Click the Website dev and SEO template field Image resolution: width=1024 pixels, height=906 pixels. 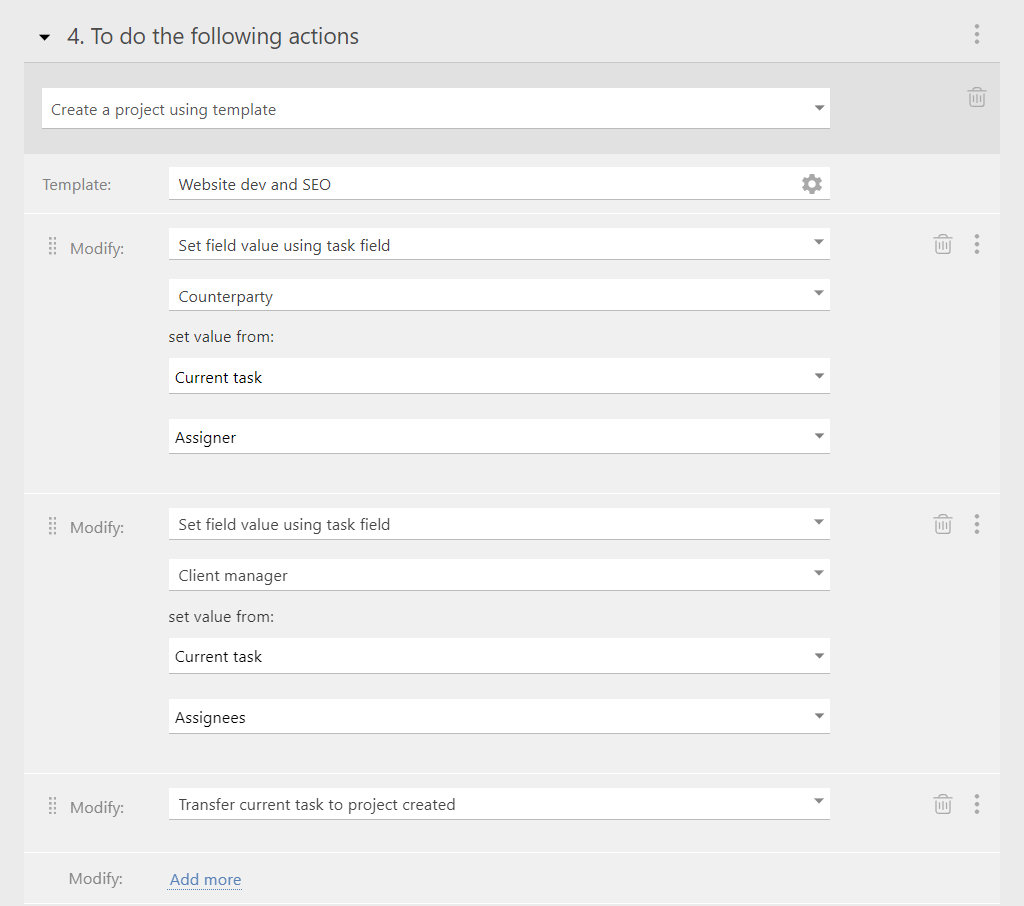(x=499, y=184)
